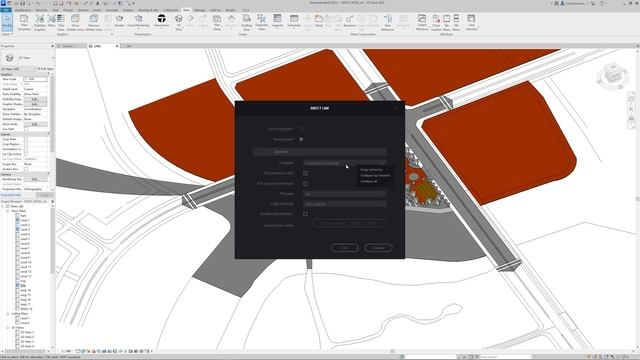Click the Filters ribbon icon
640x360 pixels.
[51, 20]
